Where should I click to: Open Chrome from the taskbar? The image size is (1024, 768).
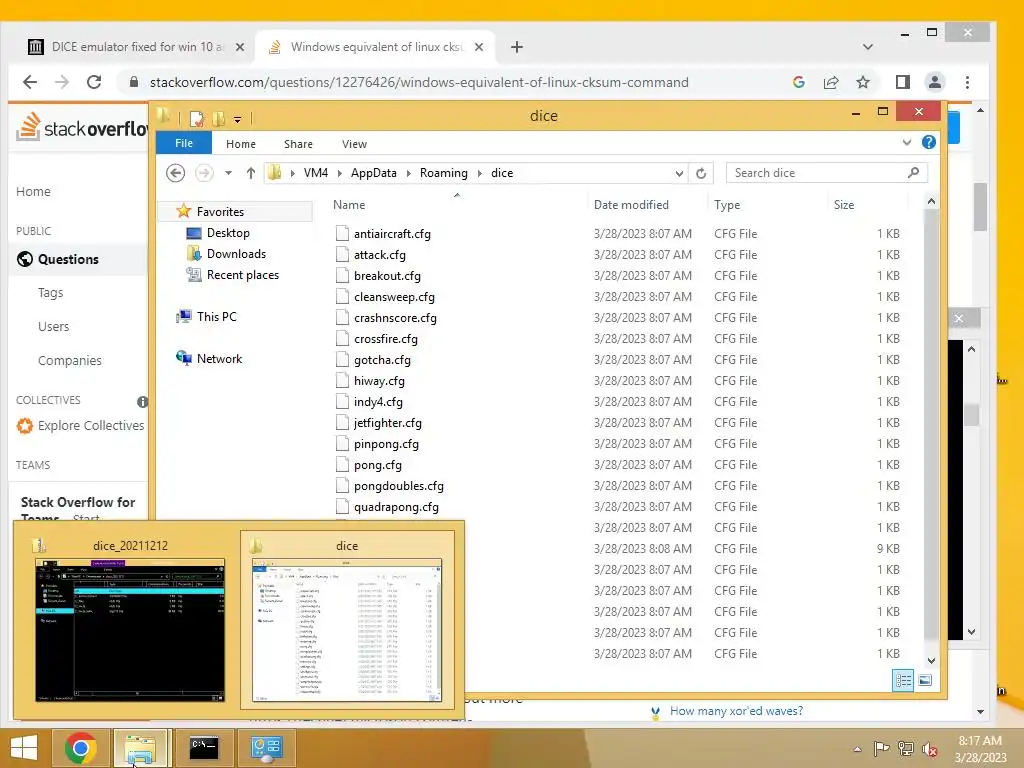pos(81,748)
